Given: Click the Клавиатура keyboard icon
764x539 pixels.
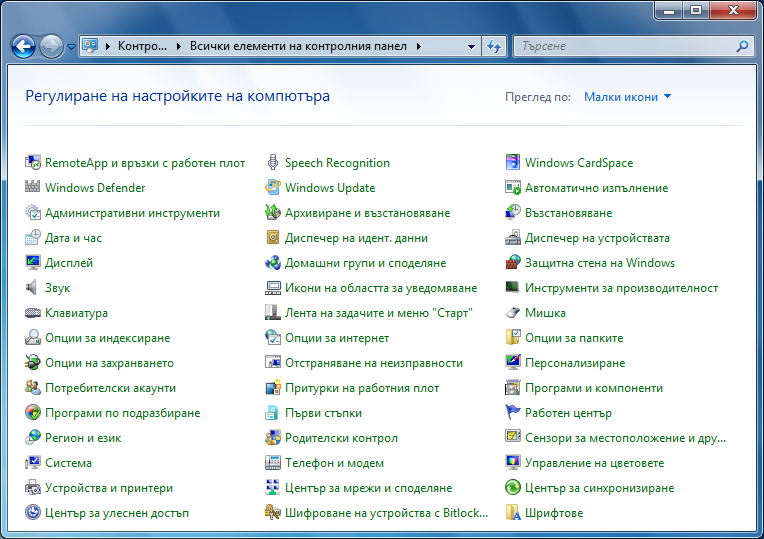Looking at the screenshot, I should click(33, 313).
